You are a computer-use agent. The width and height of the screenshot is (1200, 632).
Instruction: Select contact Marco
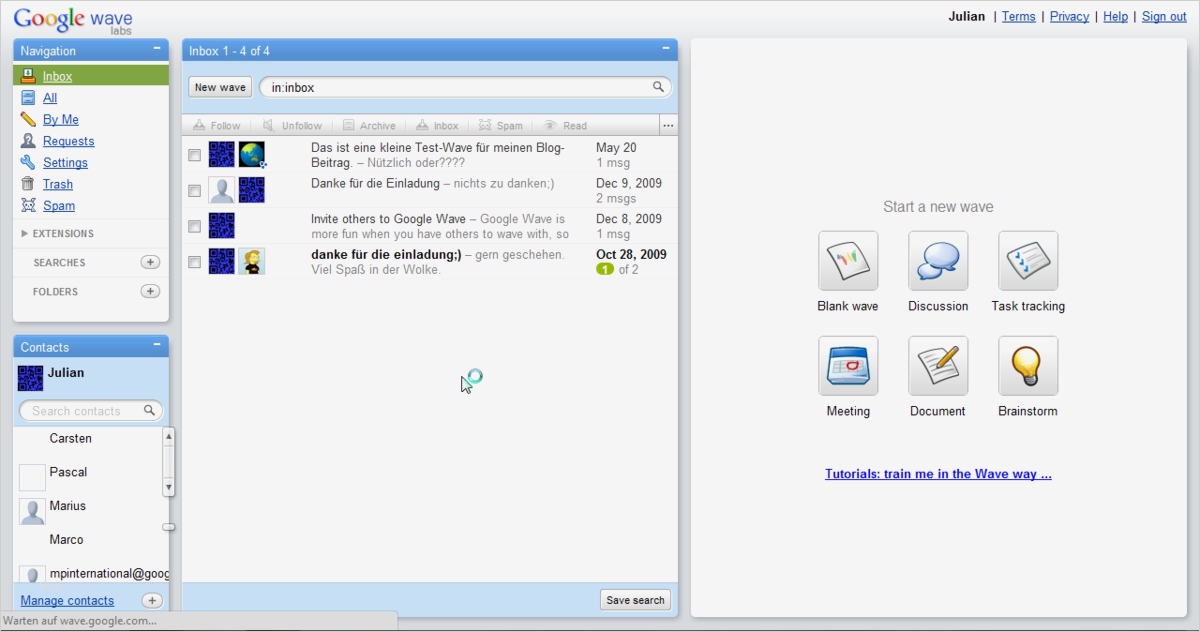click(x=68, y=540)
